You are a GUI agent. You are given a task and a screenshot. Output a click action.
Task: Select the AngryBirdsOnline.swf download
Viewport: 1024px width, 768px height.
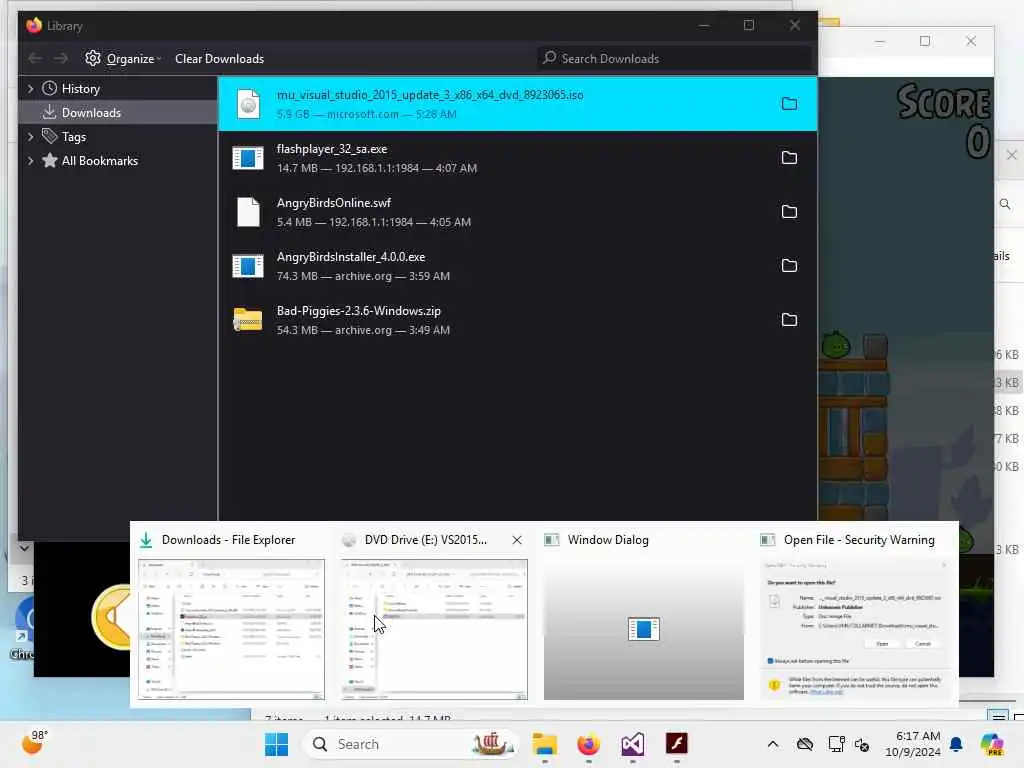point(517,212)
